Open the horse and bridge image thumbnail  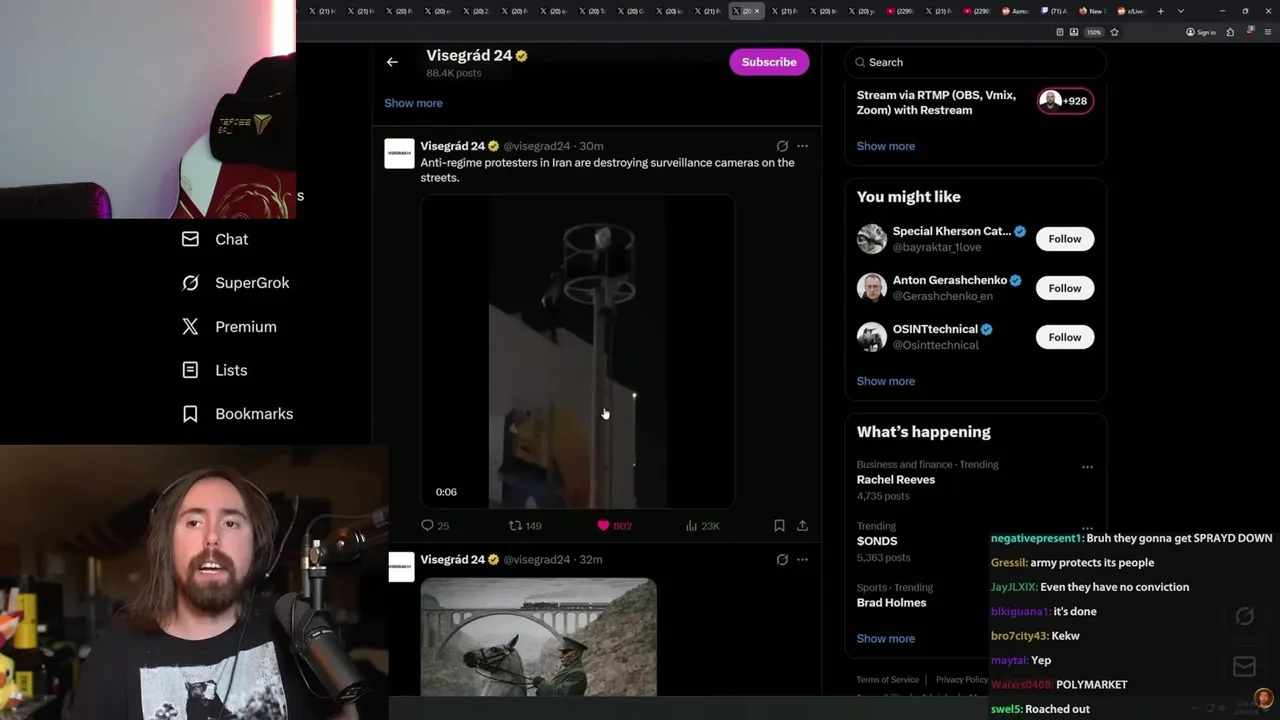538,637
